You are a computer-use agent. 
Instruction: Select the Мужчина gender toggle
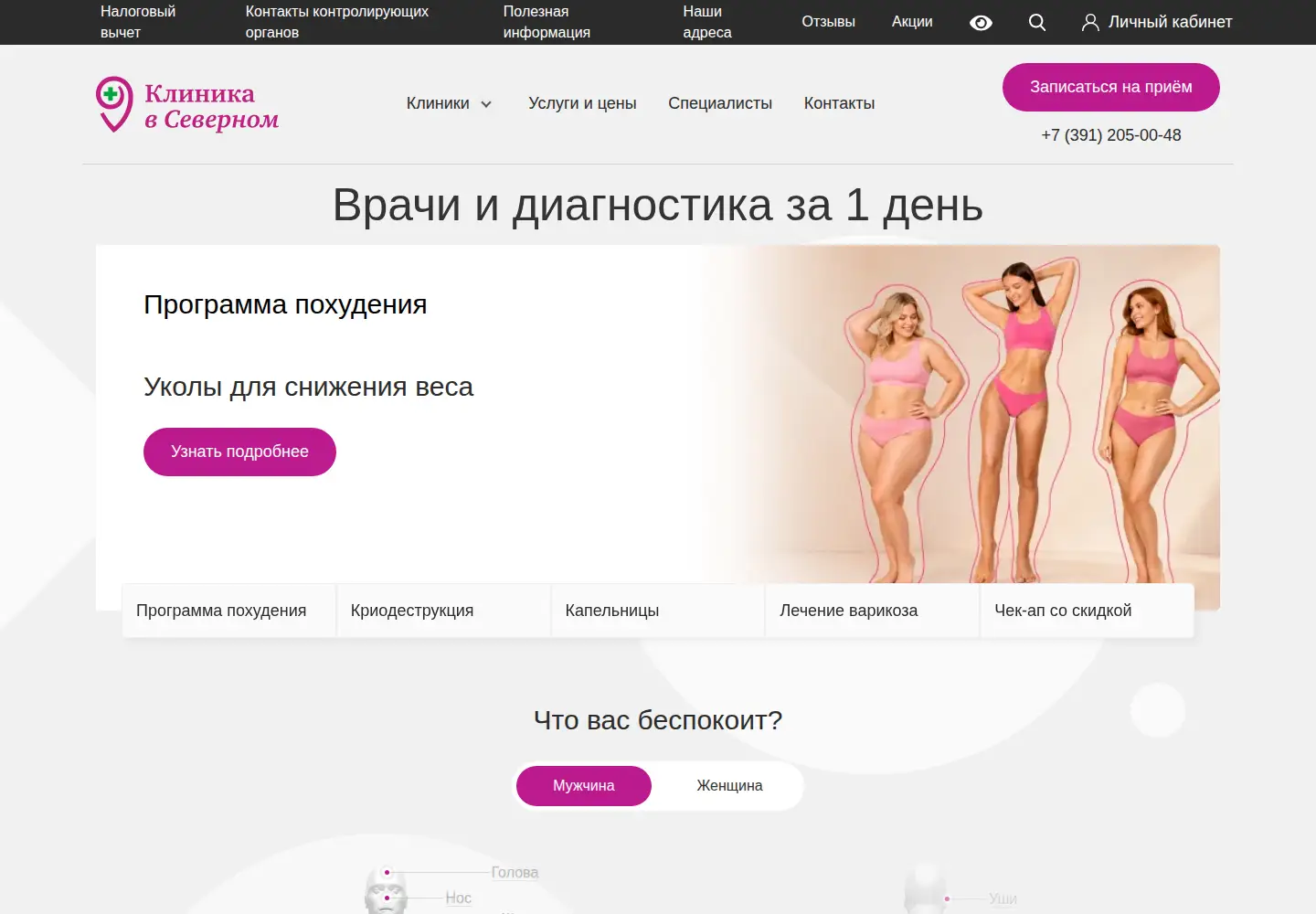click(x=584, y=786)
